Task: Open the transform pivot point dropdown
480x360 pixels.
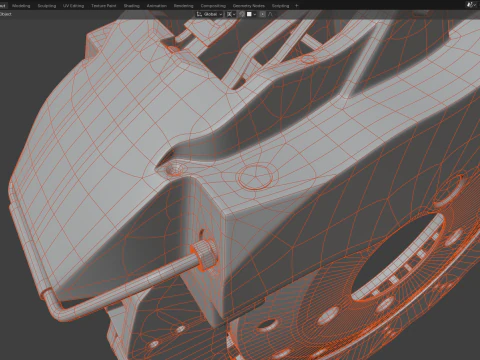Action: tap(231, 14)
